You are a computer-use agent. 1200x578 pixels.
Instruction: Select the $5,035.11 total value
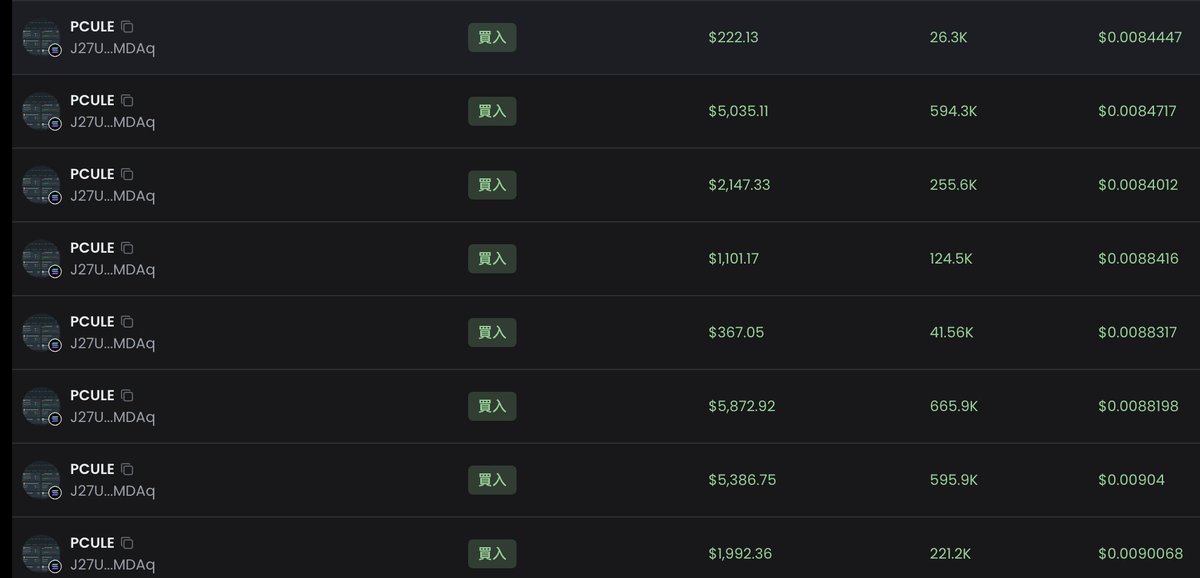coord(738,111)
